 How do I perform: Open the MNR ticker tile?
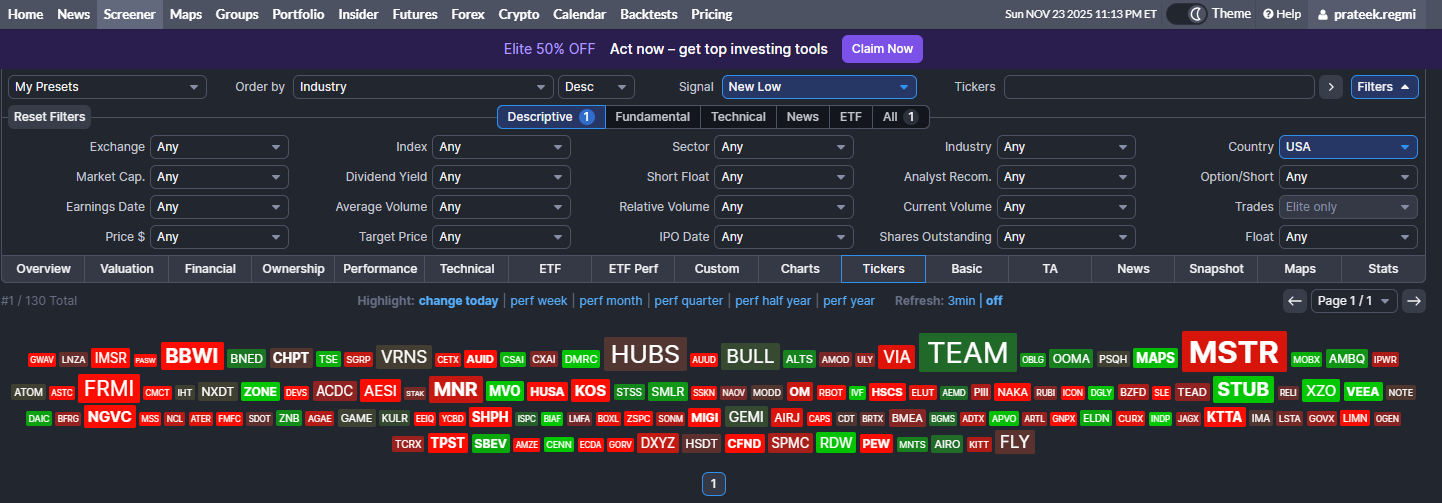(455, 389)
